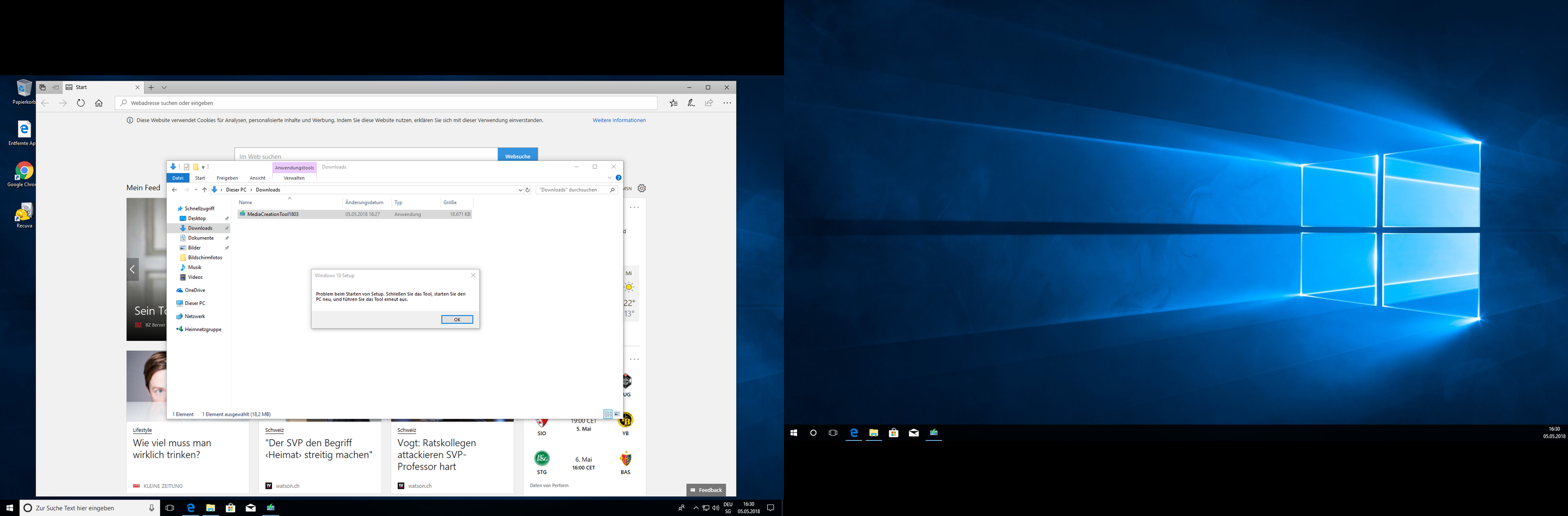The width and height of the screenshot is (1568, 516).
Task: Open the Google Chrome desktop shortcut
Action: coord(24,174)
